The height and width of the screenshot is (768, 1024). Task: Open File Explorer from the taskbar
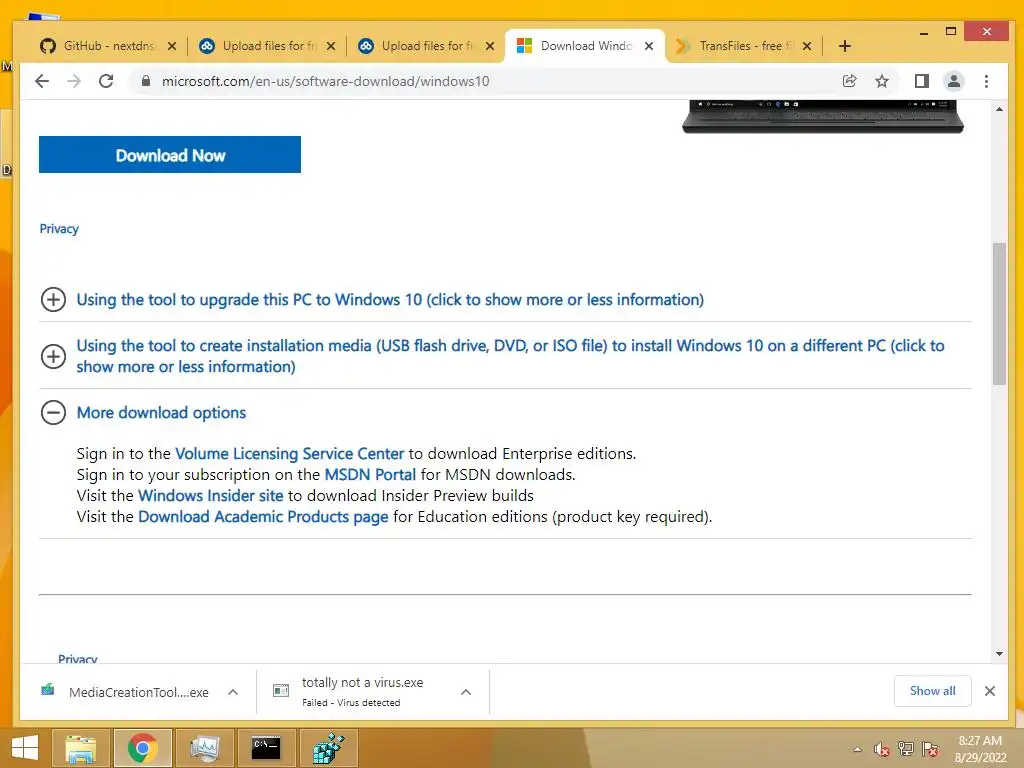click(x=81, y=748)
